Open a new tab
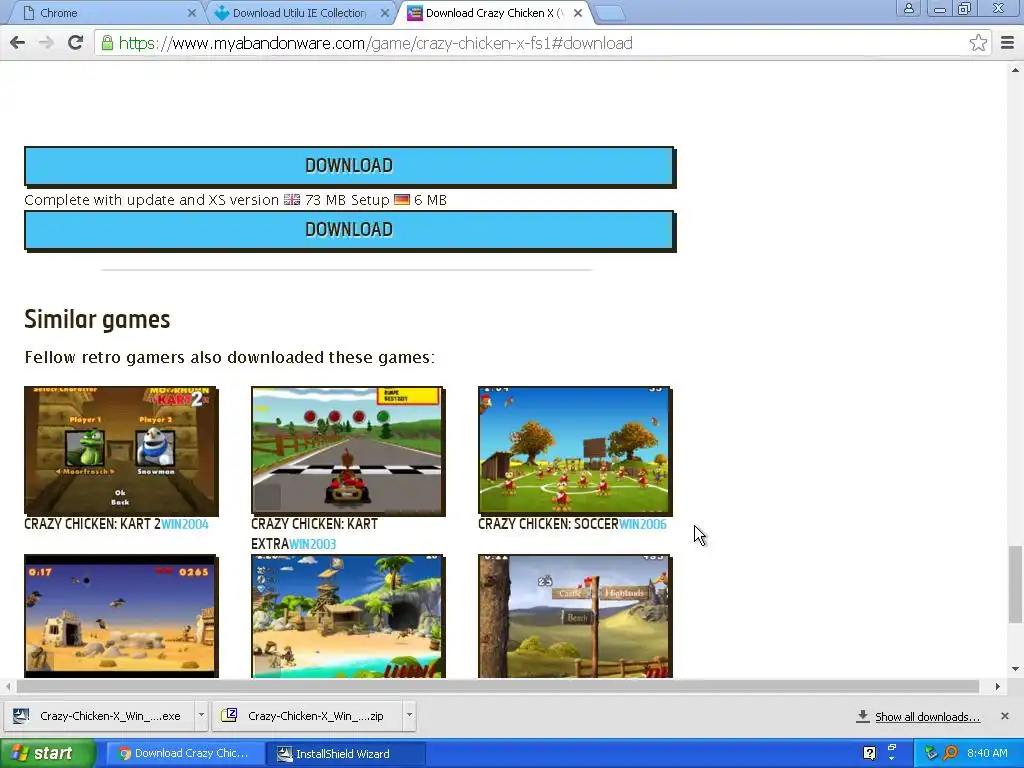The width and height of the screenshot is (1024, 768). coord(610,13)
